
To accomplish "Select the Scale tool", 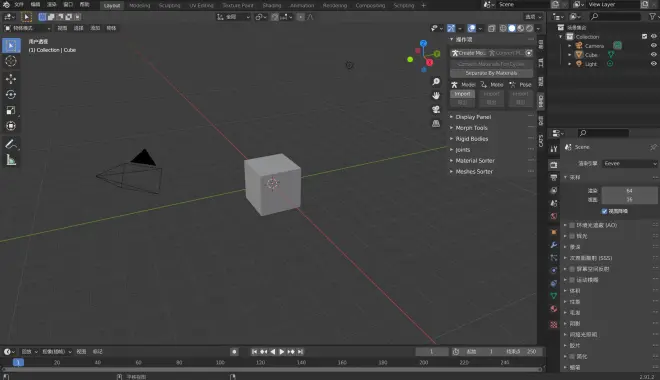I will click(x=11, y=110).
